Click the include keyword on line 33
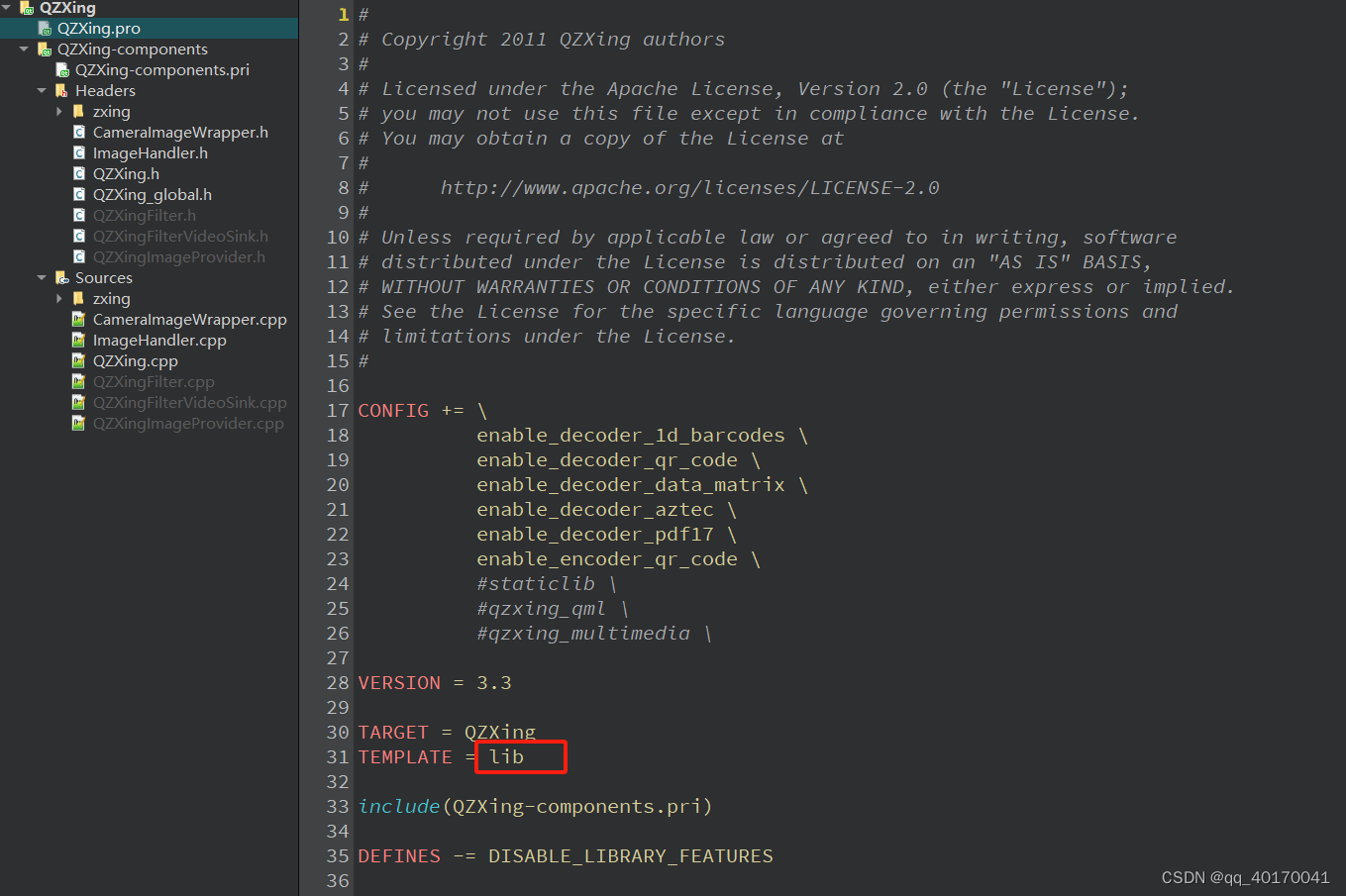Screen dimensions: 1346x896 (399, 806)
